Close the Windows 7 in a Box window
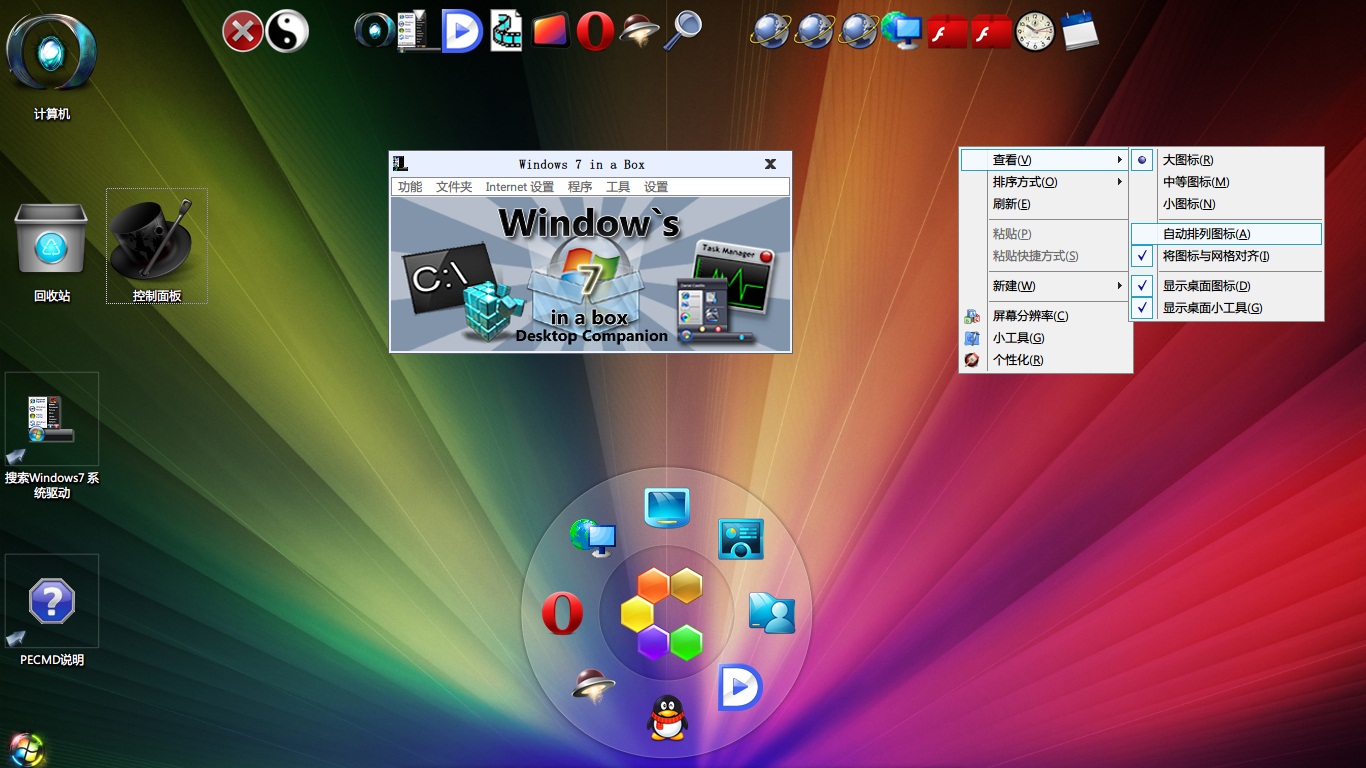Viewport: 1366px width, 768px height. [x=770, y=164]
